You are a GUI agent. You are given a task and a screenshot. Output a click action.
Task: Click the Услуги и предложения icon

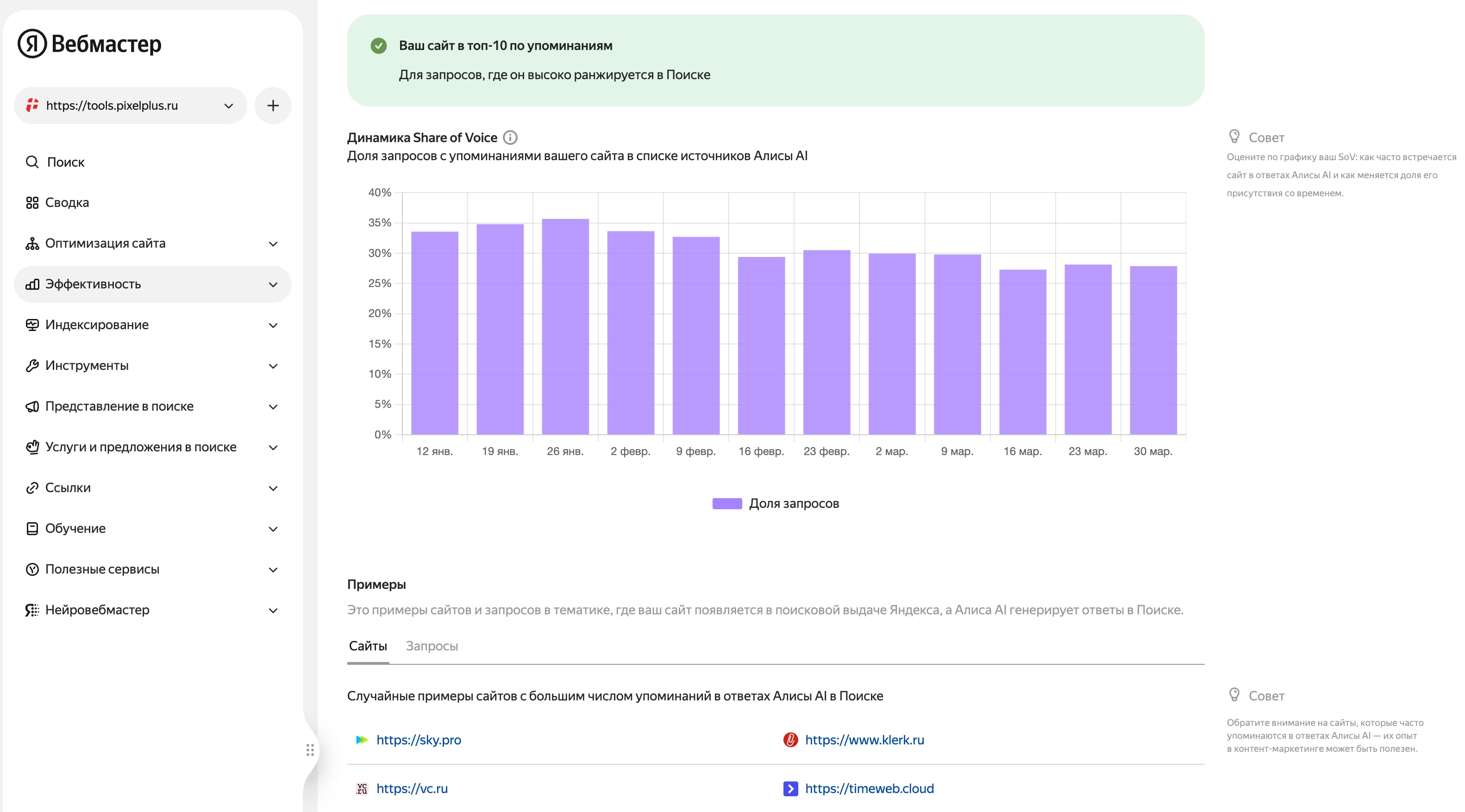click(32, 447)
